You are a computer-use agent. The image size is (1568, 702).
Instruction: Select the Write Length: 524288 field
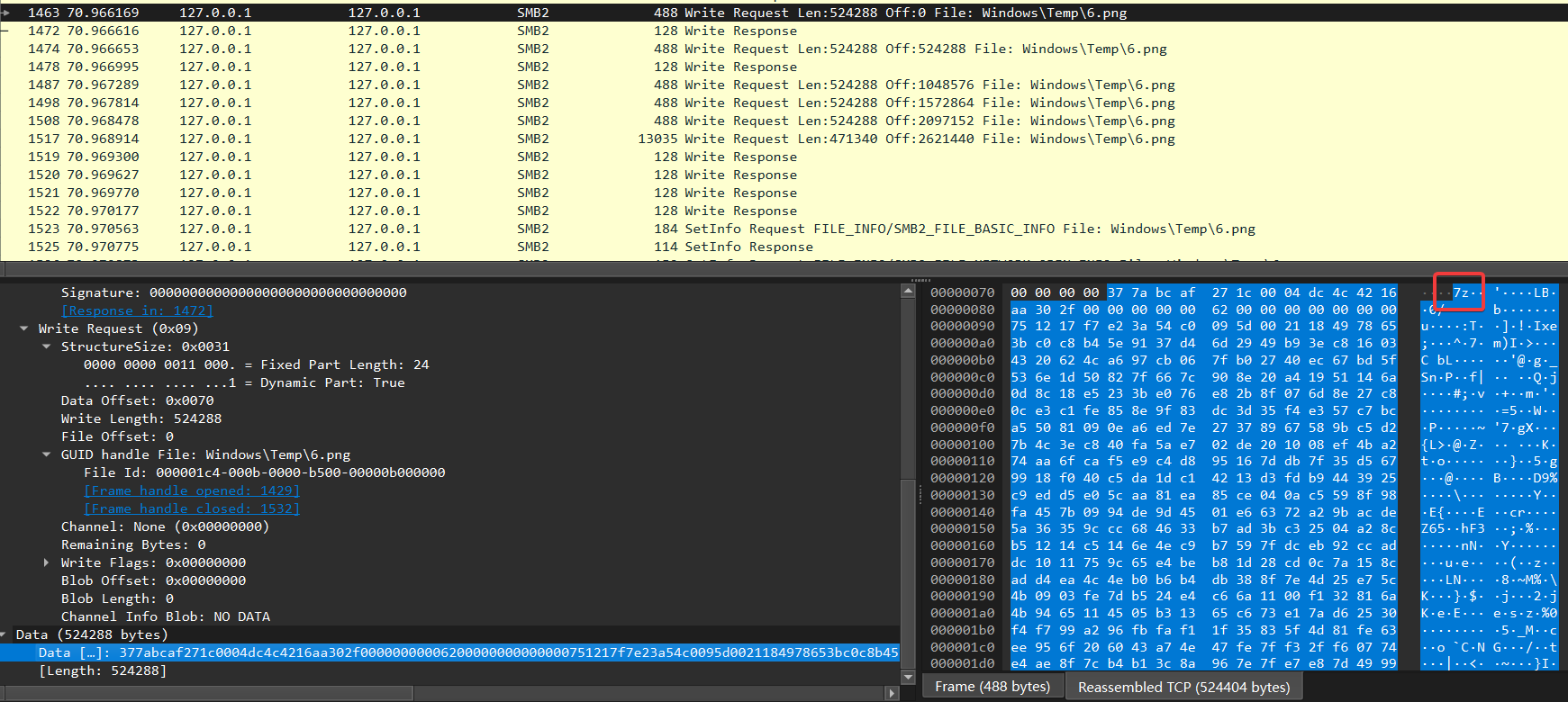[140, 418]
